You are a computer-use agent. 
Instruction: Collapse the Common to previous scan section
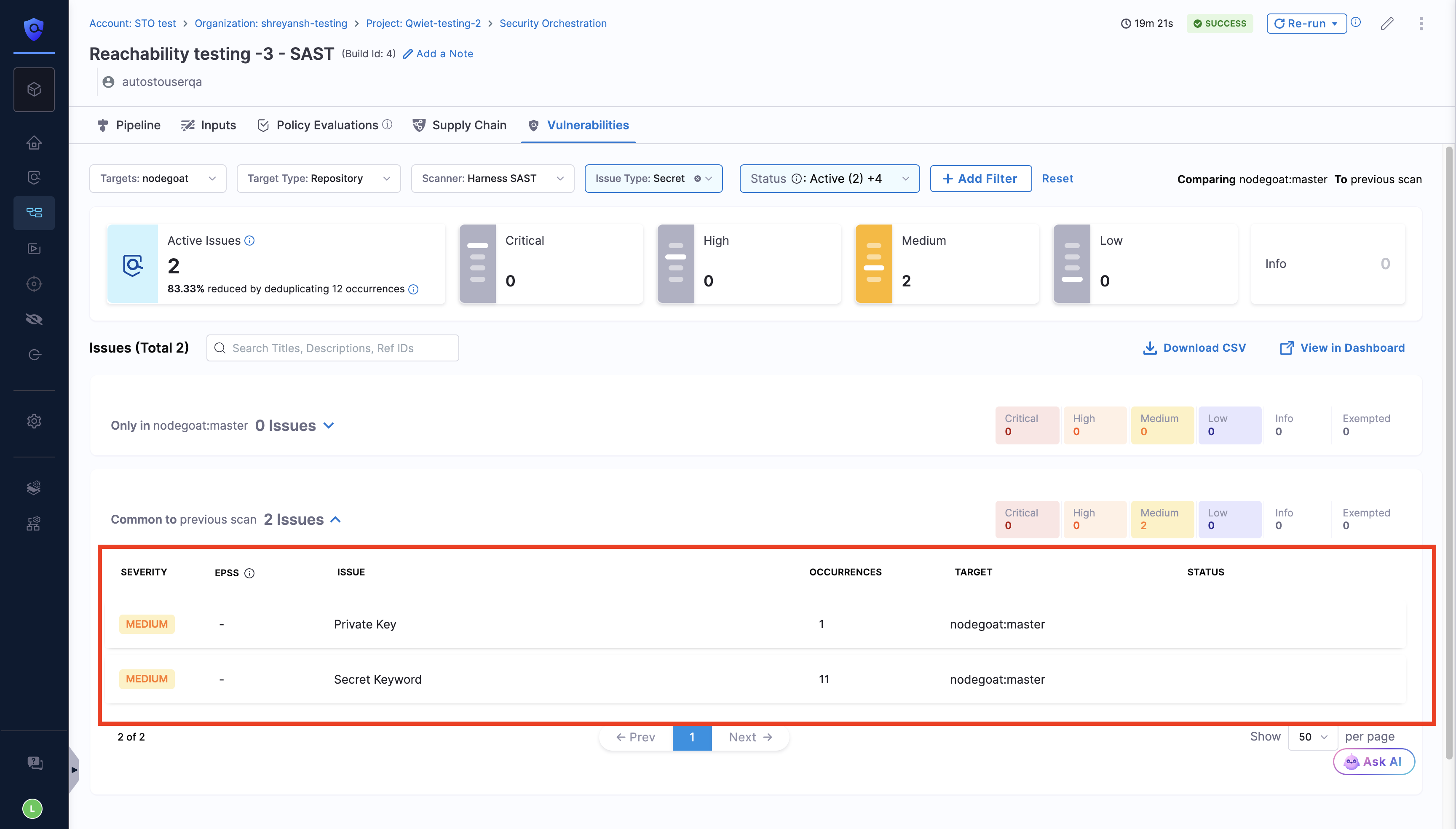point(336,520)
